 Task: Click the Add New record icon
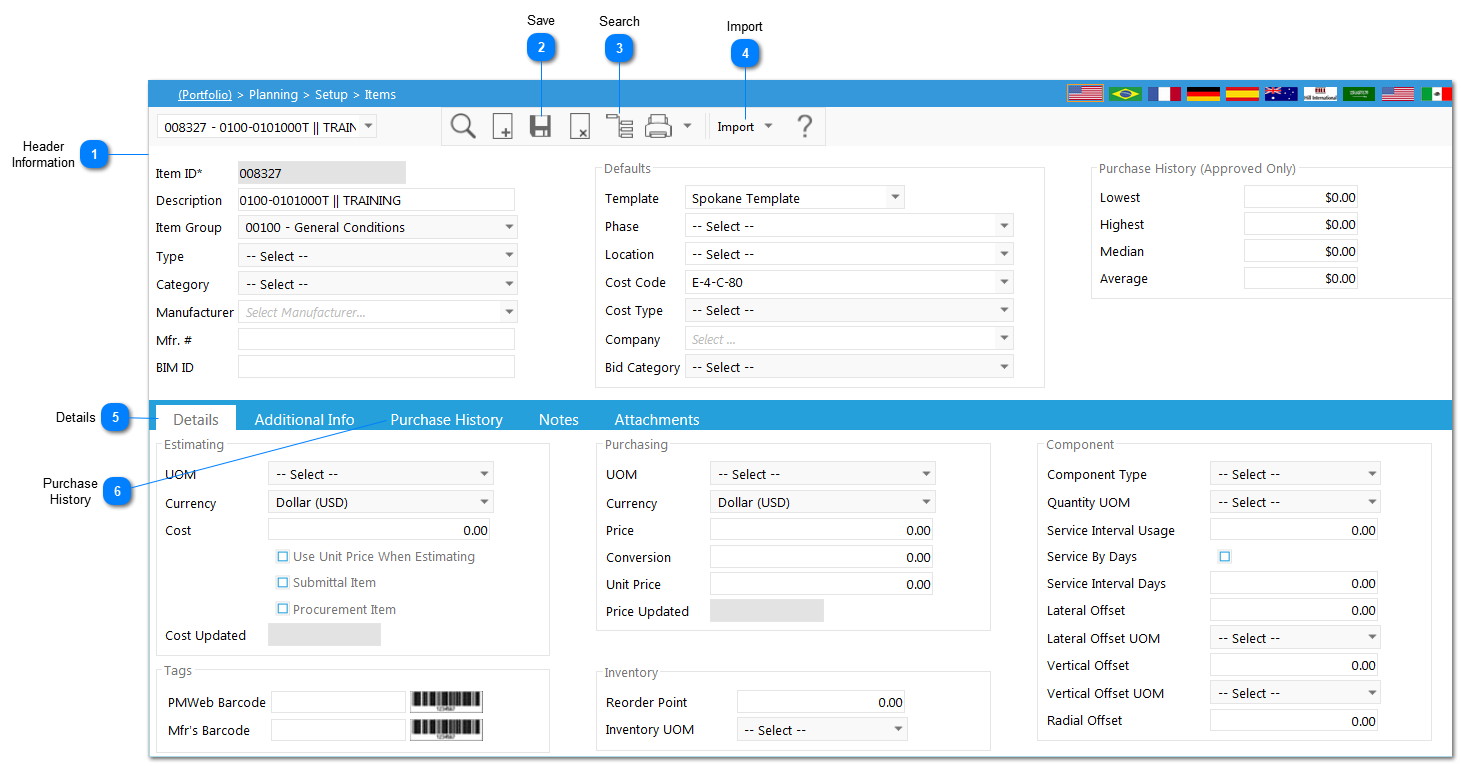502,127
